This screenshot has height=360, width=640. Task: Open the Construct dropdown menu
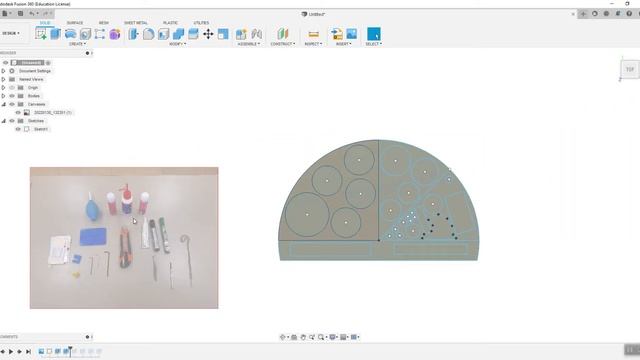tap(282, 44)
